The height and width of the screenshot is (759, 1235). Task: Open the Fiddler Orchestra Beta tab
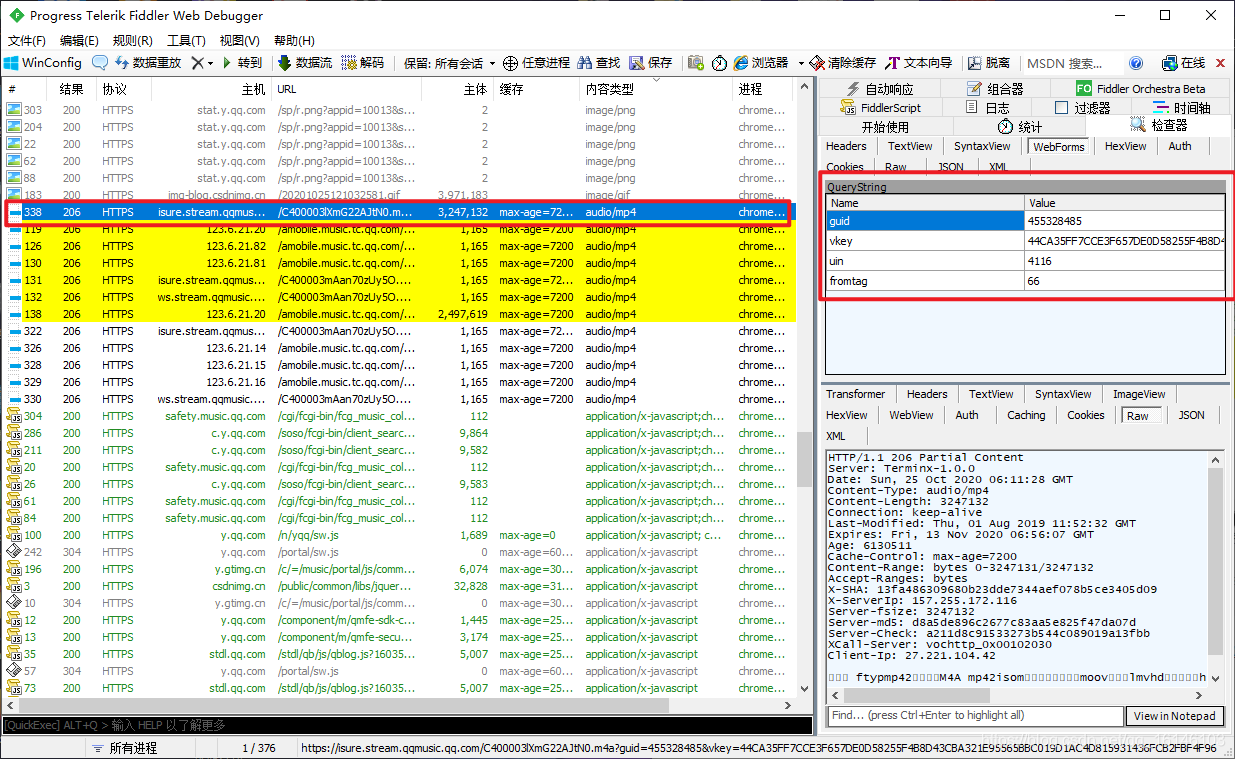click(1141, 89)
